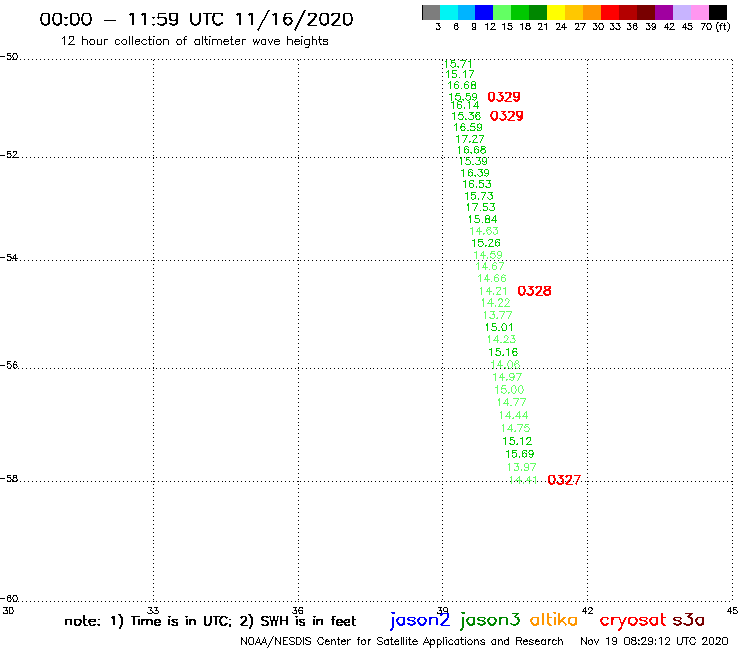This screenshot has height=650, width=740.
Task: Select the wave height value 14.67
Action: click(x=489, y=266)
